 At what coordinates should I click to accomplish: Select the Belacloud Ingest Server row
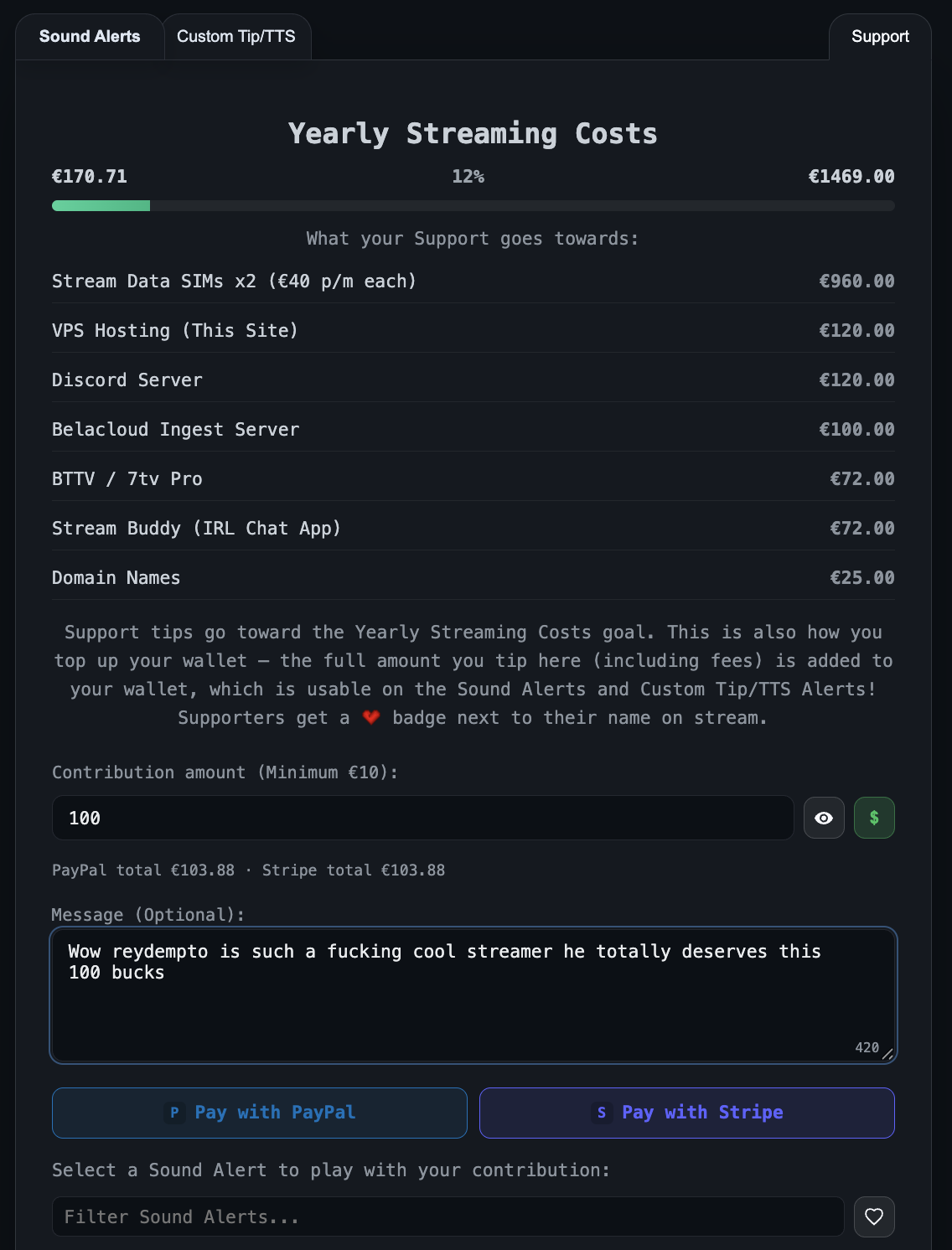pyautogui.click(x=473, y=430)
